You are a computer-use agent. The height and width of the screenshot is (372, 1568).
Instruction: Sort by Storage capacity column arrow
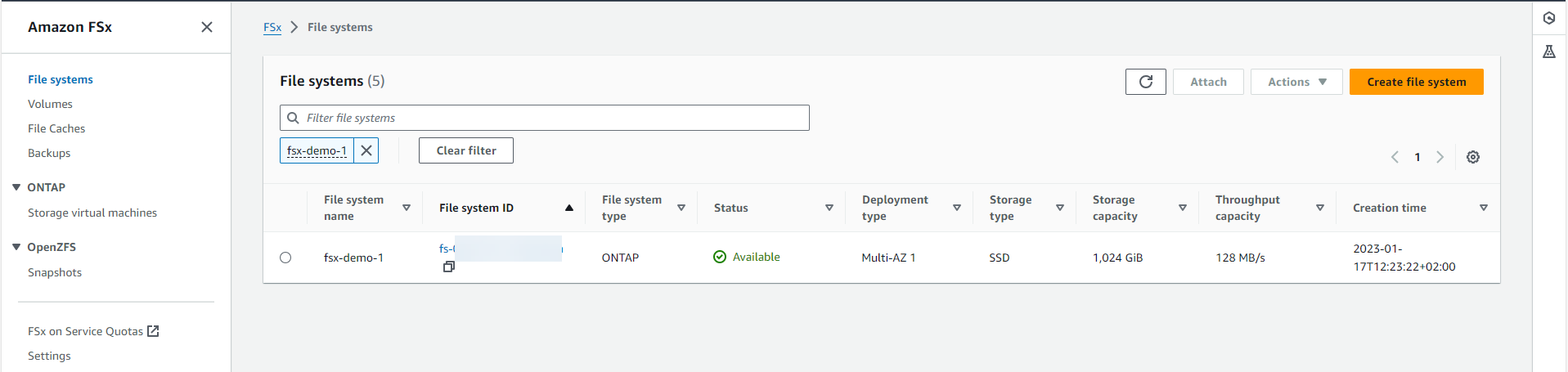tap(1183, 208)
